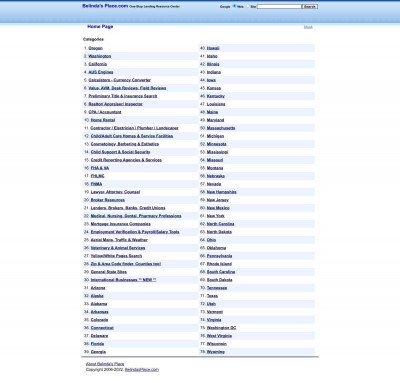
Task: Open Calculators - Currency Converter link
Action: (120, 80)
